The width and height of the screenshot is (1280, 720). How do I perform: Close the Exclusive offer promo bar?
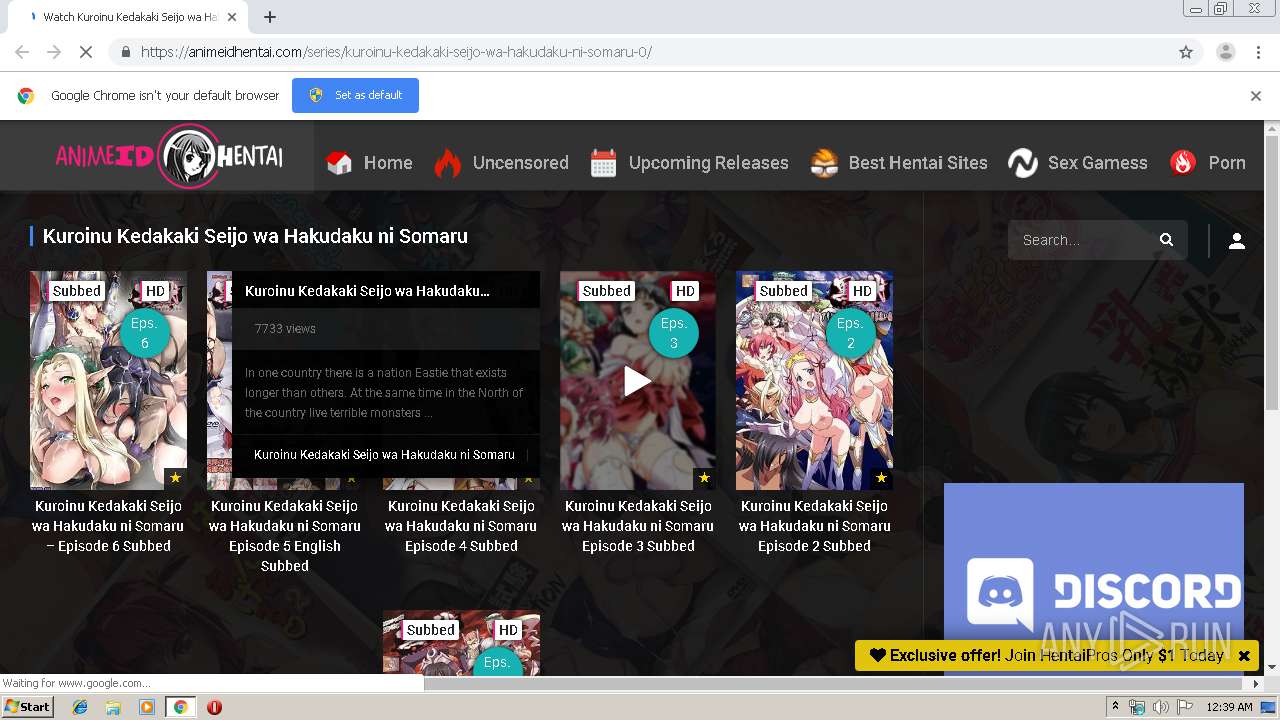tap(1244, 656)
